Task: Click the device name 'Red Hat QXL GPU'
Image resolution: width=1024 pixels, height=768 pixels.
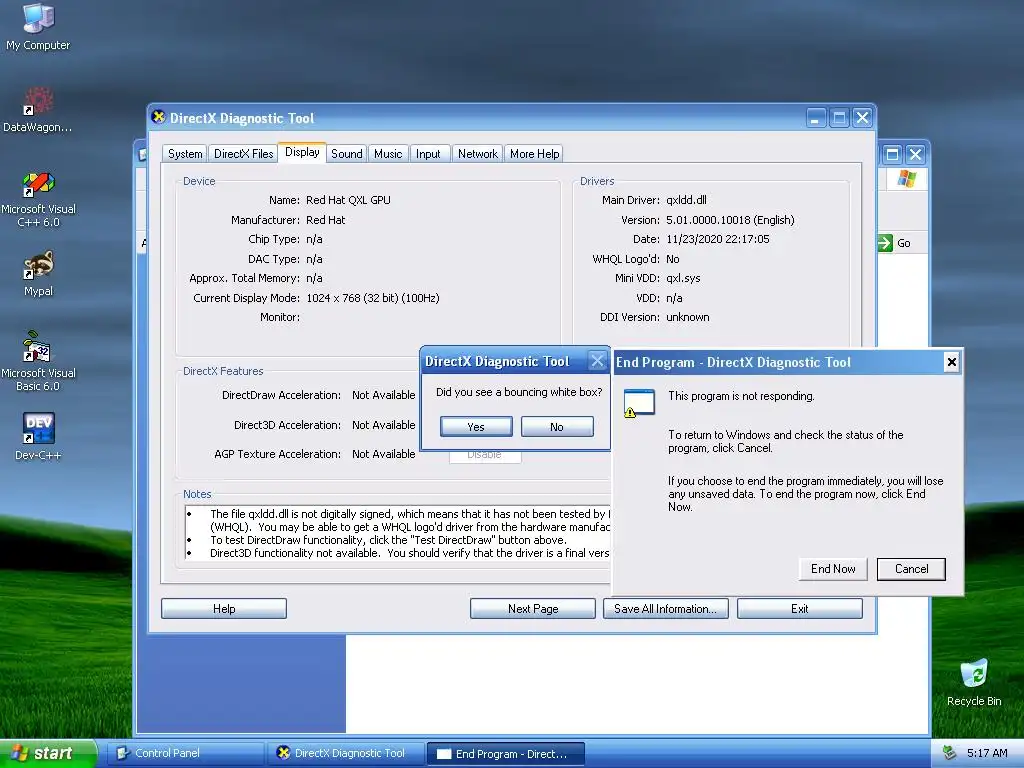Action: (x=348, y=200)
